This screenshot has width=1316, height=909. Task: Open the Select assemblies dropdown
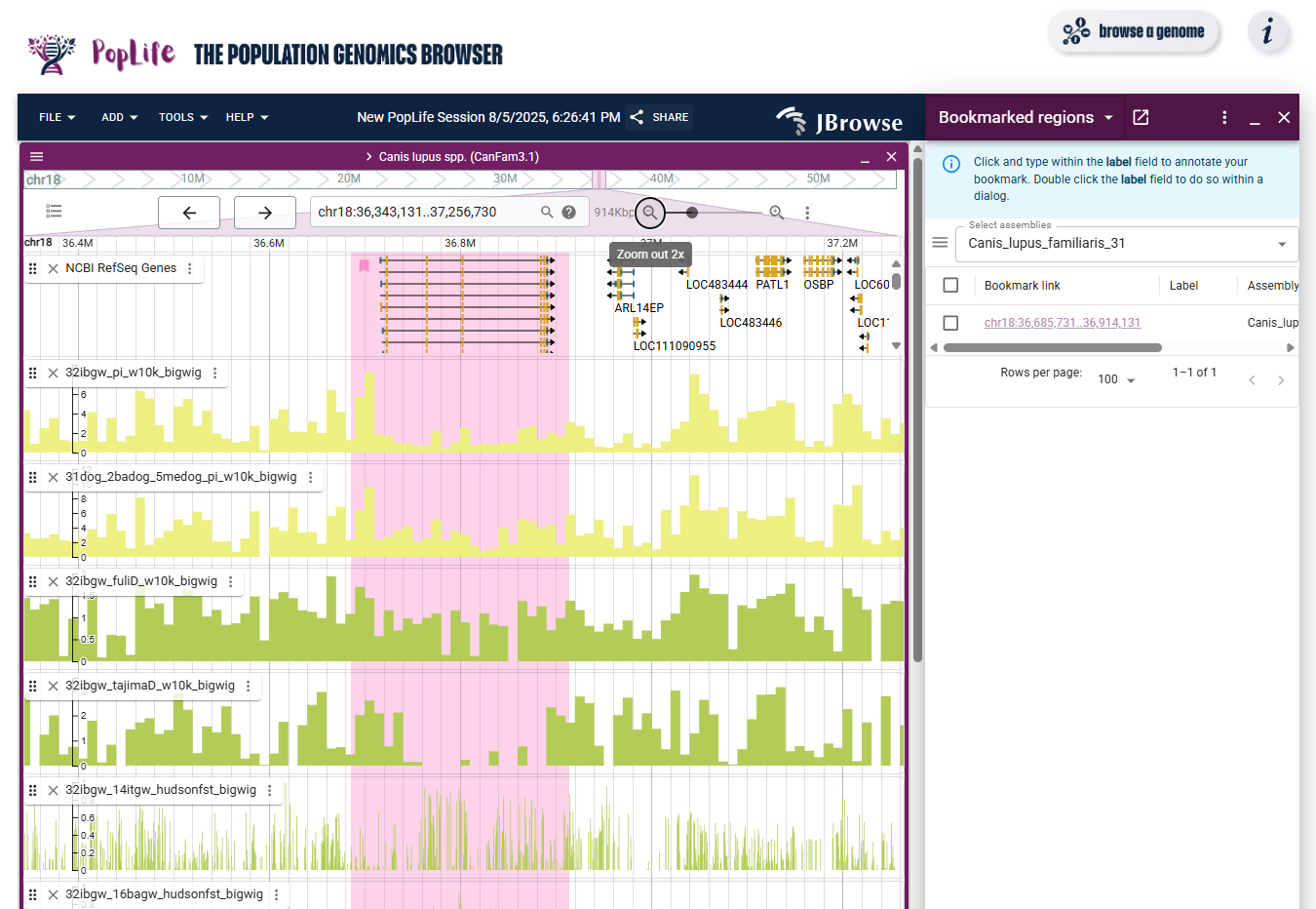coord(1126,244)
